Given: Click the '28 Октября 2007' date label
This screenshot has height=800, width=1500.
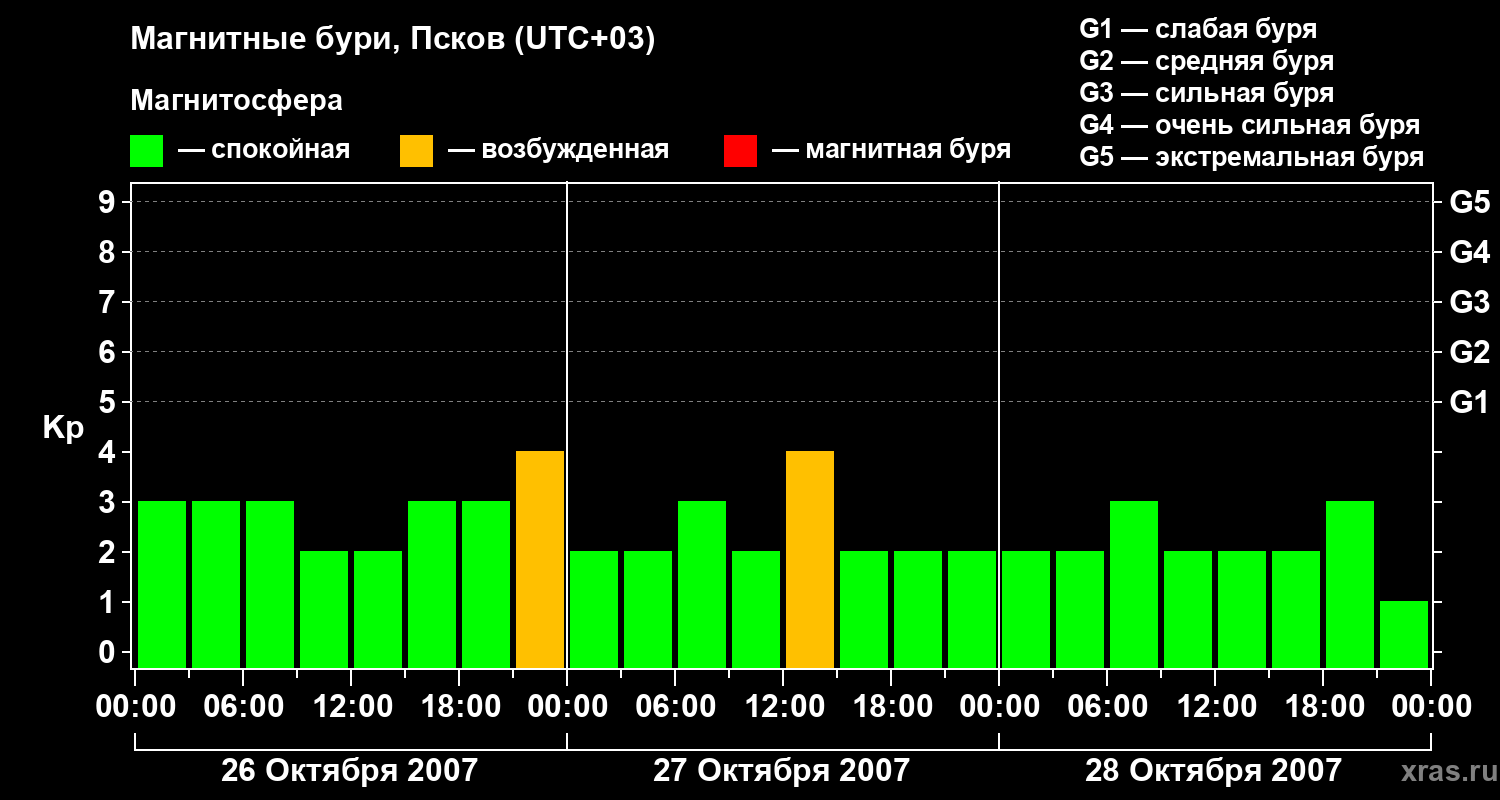Looking at the screenshot, I should (x=1214, y=771).
